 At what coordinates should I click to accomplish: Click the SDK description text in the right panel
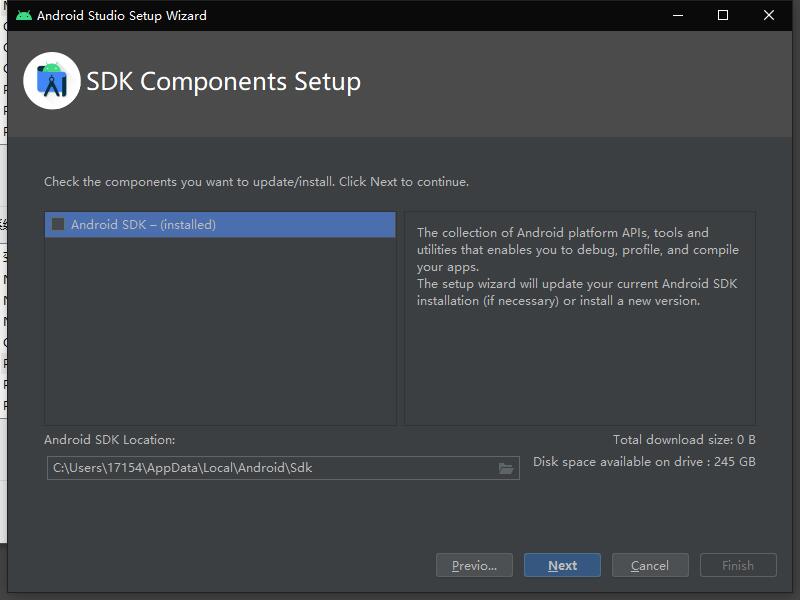point(578,266)
